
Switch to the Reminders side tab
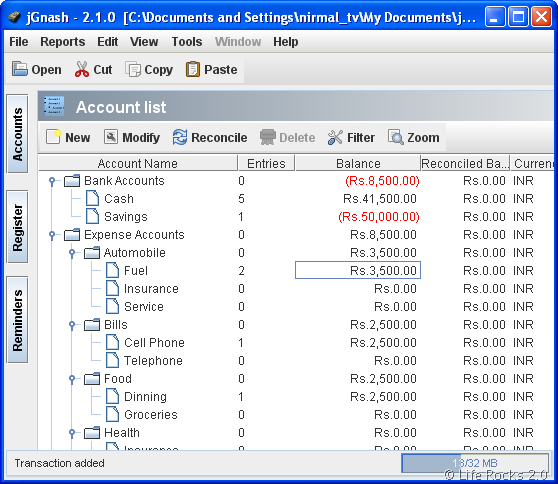[17, 320]
